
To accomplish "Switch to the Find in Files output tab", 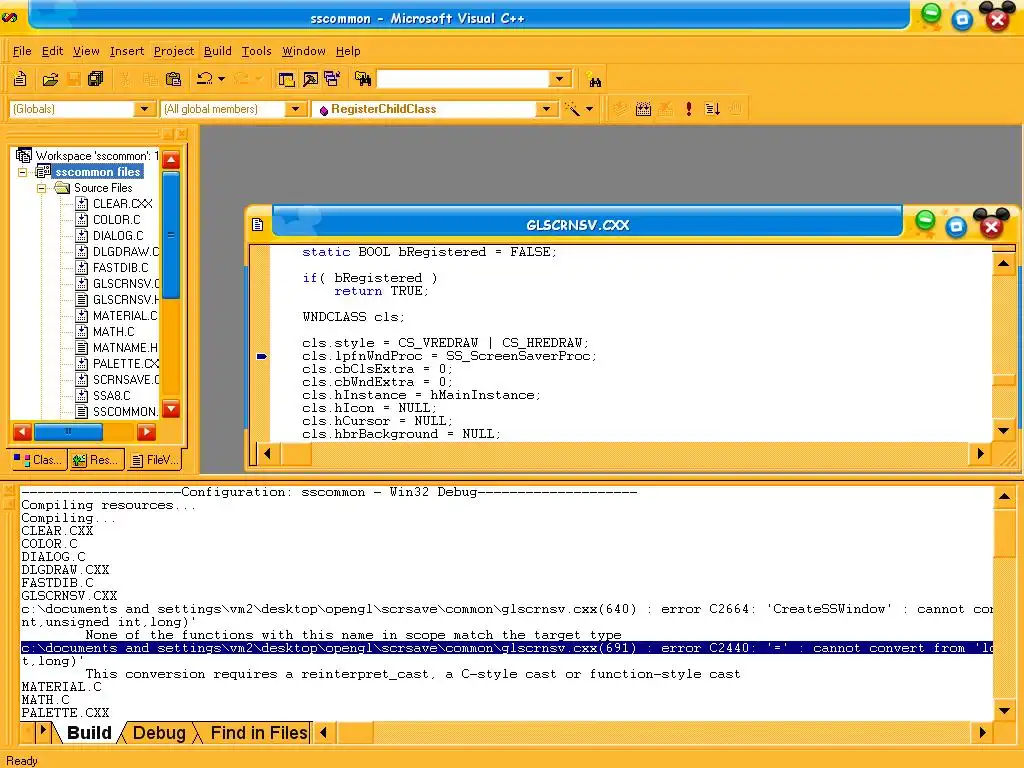I will 259,733.
